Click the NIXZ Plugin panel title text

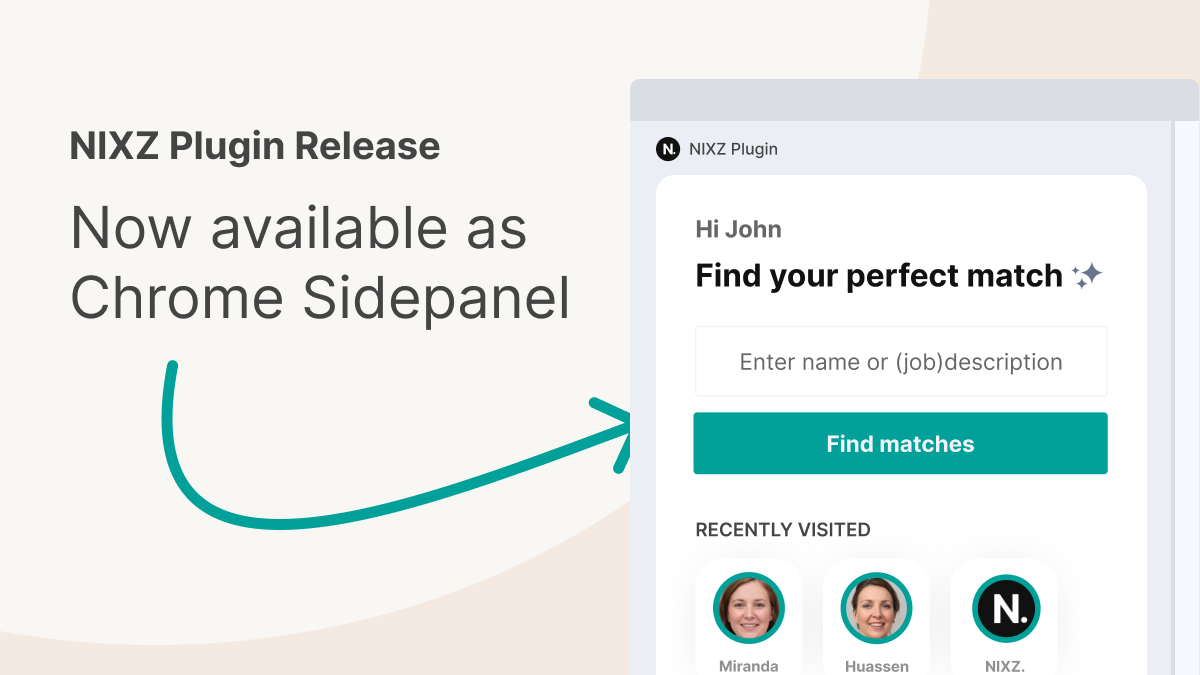coord(733,149)
